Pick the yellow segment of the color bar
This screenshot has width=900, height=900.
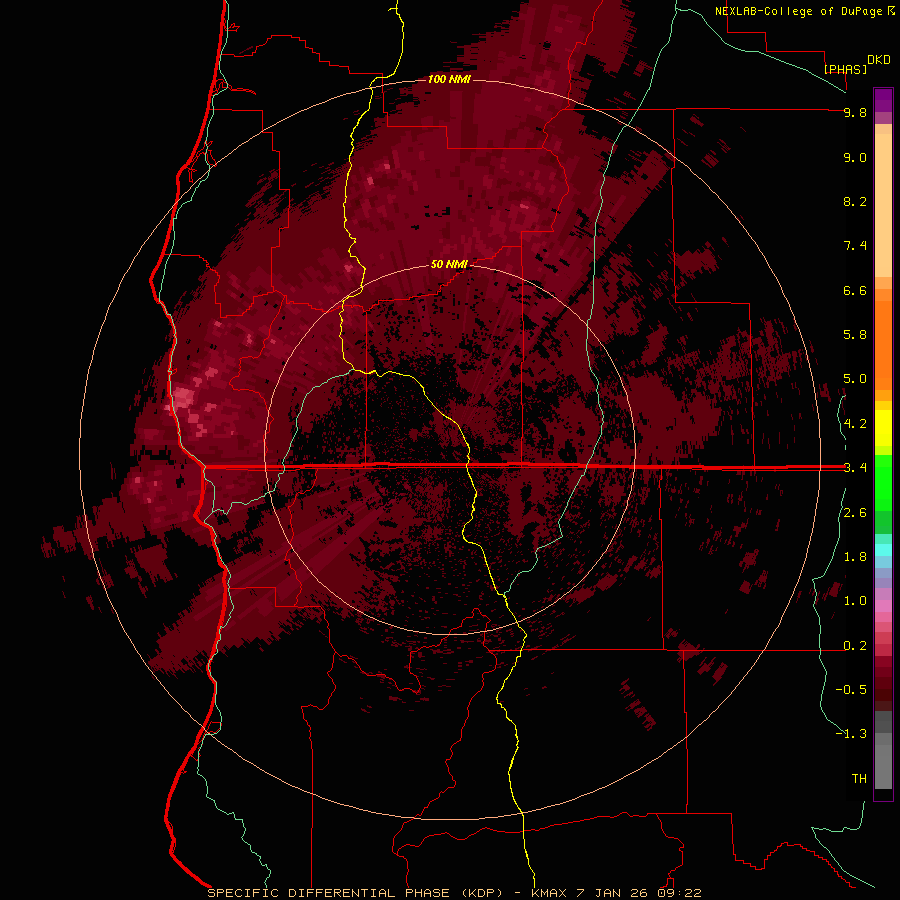883,428
